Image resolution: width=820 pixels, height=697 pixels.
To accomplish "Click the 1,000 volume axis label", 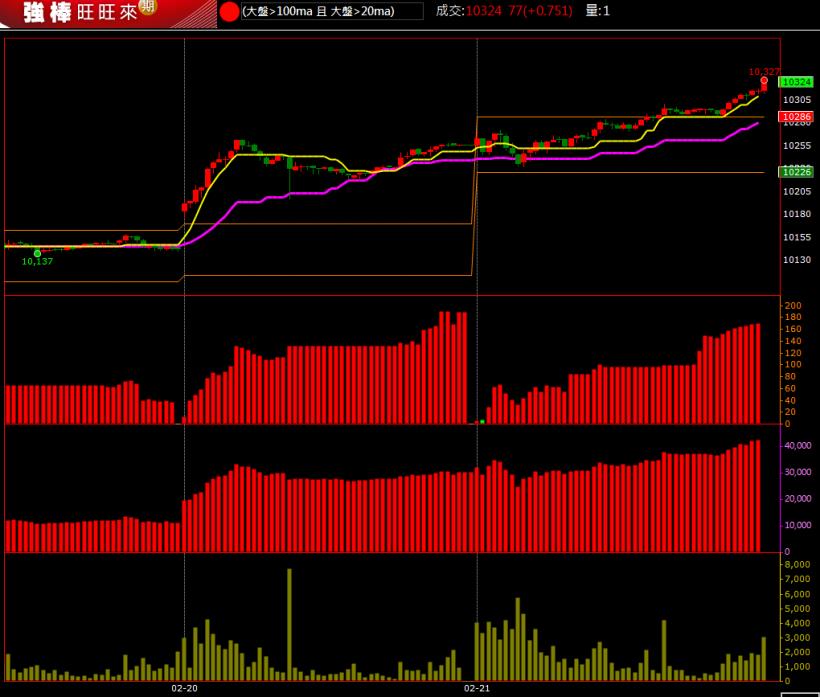I will [797, 667].
